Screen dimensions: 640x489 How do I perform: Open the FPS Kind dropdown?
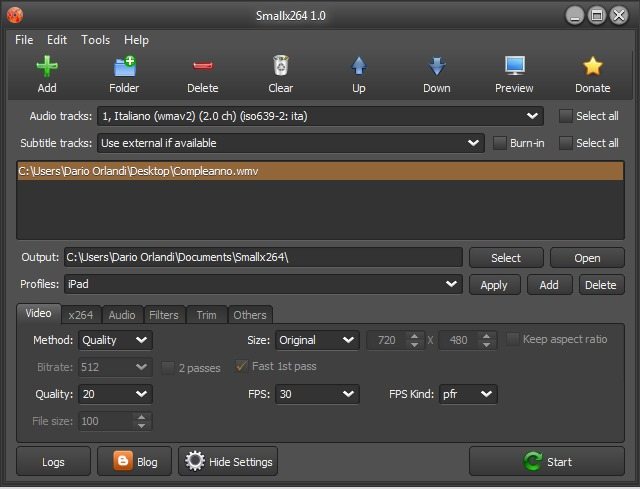(x=466, y=394)
